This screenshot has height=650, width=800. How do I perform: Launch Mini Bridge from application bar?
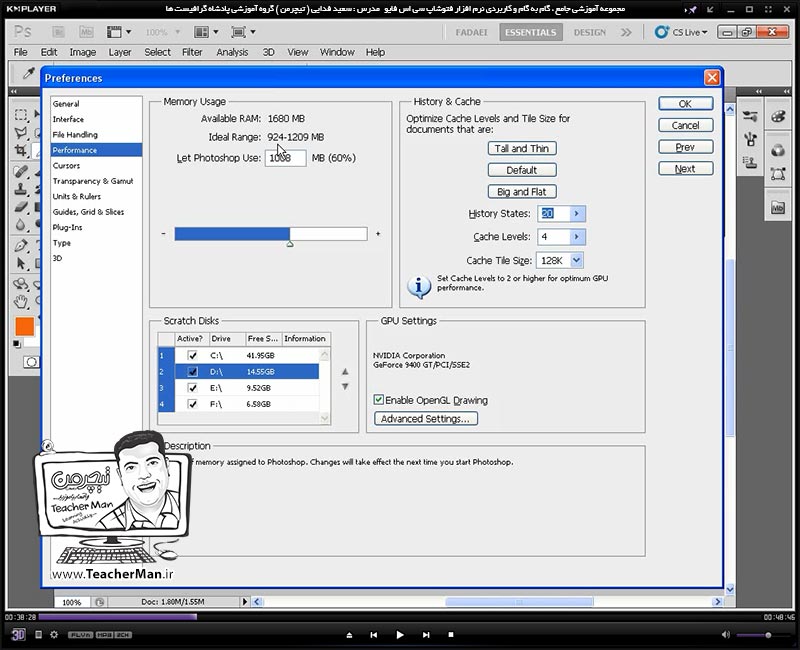point(86,32)
